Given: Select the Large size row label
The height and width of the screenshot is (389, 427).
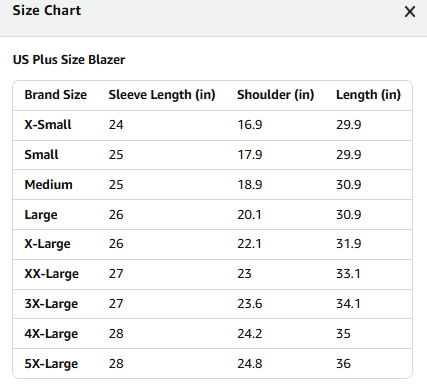Looking at the screenshot, I should (x=41, y=215).
